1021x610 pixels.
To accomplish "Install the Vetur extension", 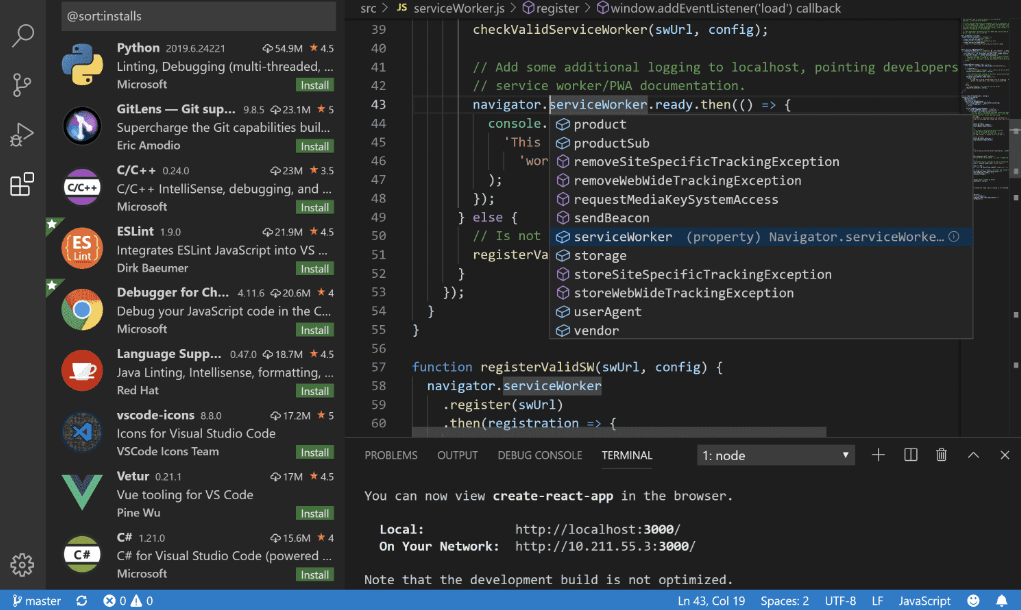I will pos(315,514).
